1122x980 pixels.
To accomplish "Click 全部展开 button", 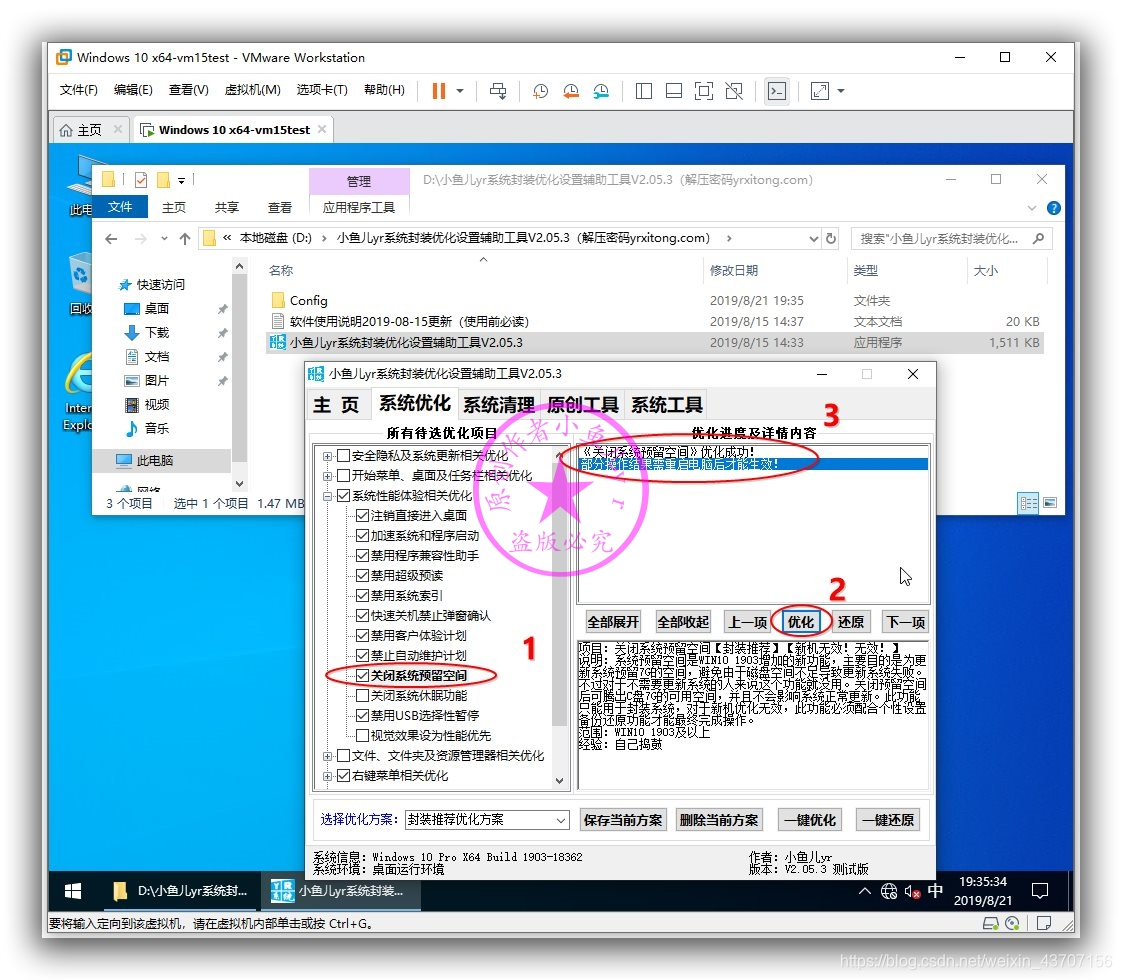I will (613, 622).
